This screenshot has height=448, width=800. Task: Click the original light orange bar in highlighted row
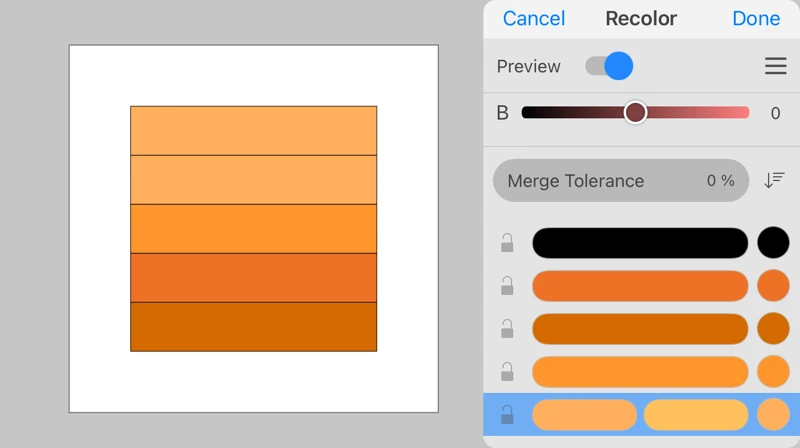[x=584, y=414]
